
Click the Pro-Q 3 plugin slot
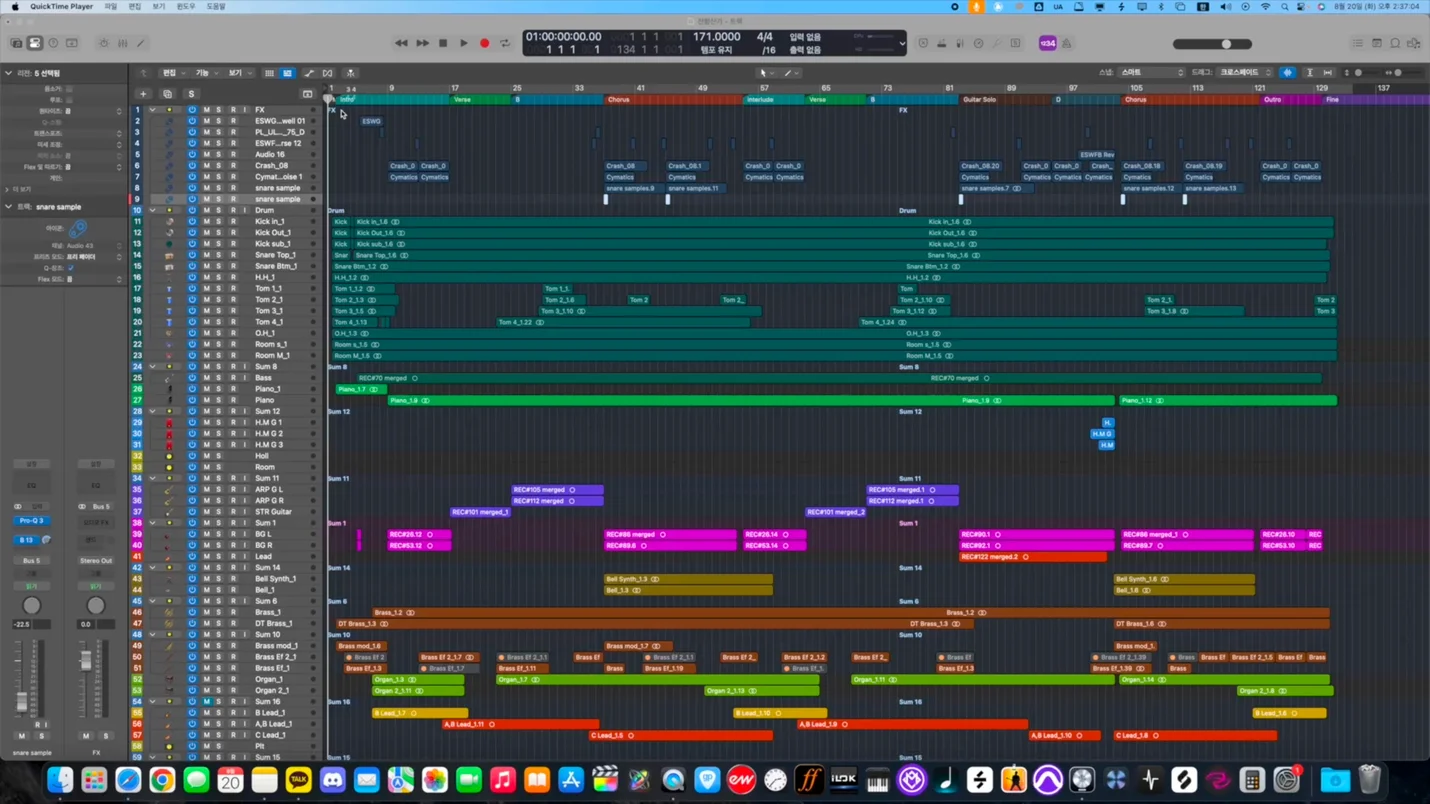[31, 521]
